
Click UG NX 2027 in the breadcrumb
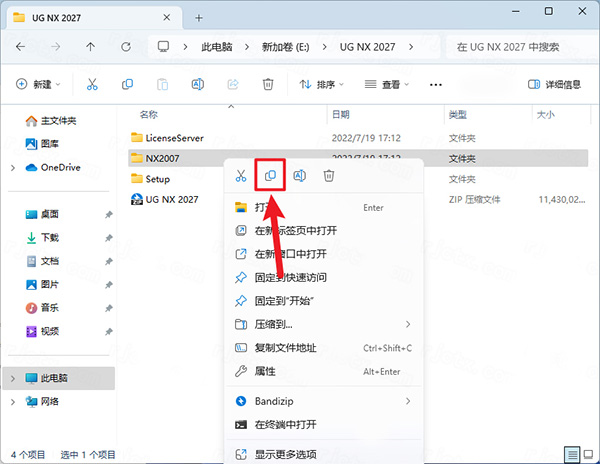(x=367, y=47)
